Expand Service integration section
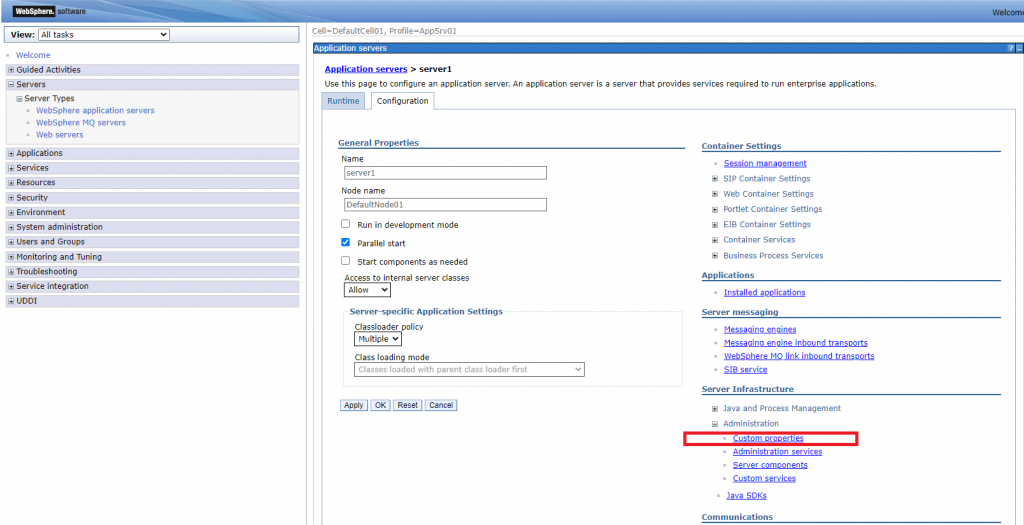This screenshot has width=1024, height=525. point(11,286)
